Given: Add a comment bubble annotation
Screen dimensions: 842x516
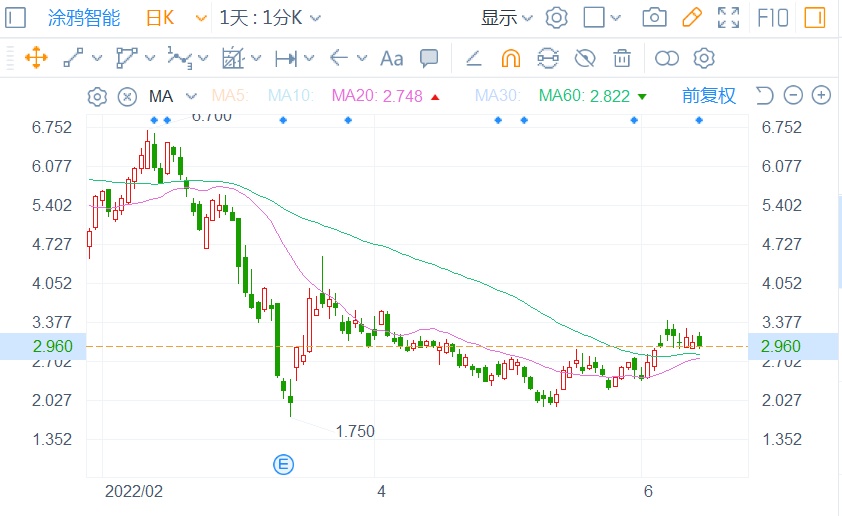Looking at the screenshot, I should 429,58.
